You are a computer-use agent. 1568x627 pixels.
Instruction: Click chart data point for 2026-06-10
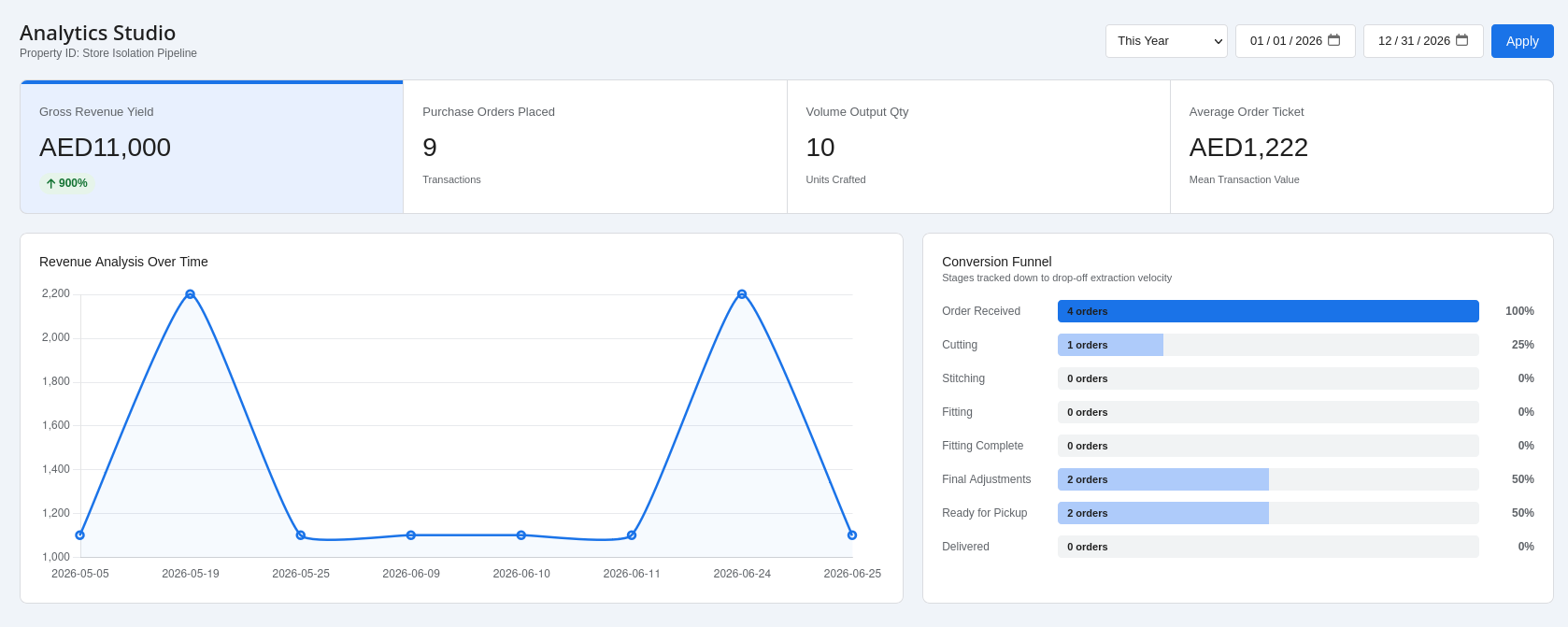(521, 535)
